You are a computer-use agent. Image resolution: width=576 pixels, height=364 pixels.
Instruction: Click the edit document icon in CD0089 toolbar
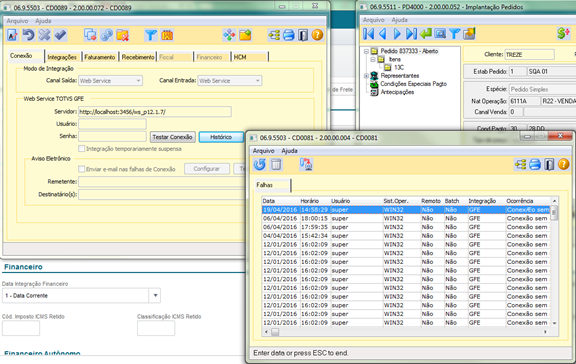pyautogui.click(x=13, y=35)
